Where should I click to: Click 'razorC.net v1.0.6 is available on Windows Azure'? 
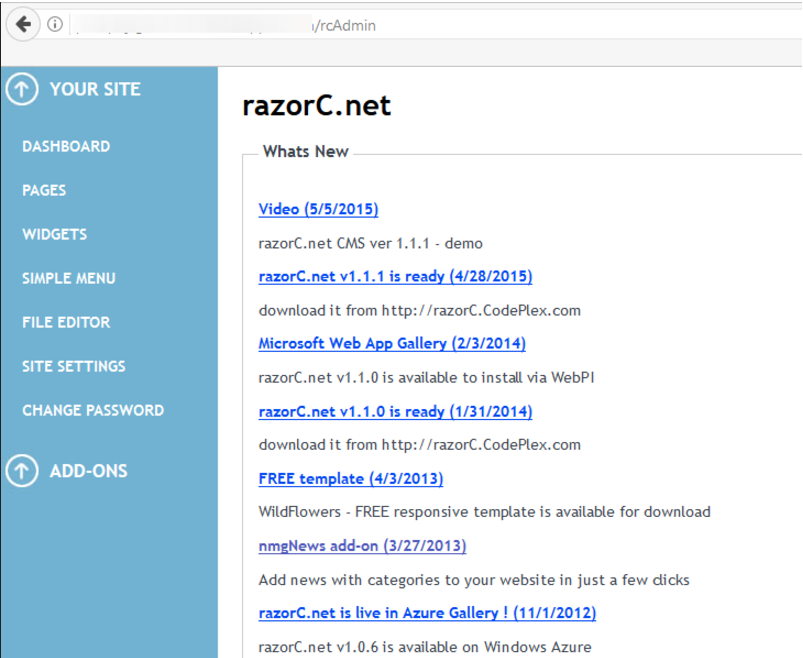tap(425, 647)
